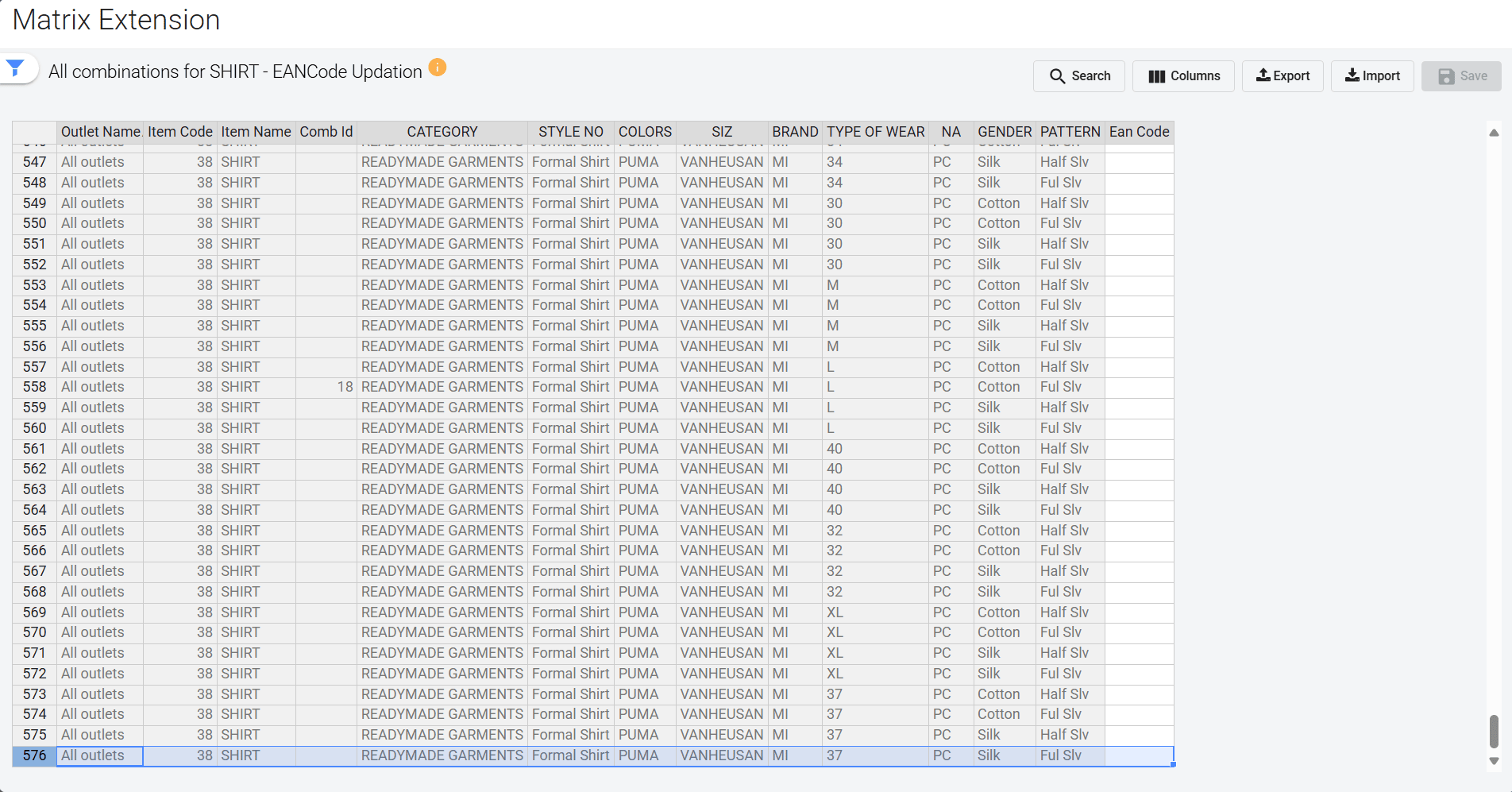Select the Outlet Name column header

coord(101,132)
